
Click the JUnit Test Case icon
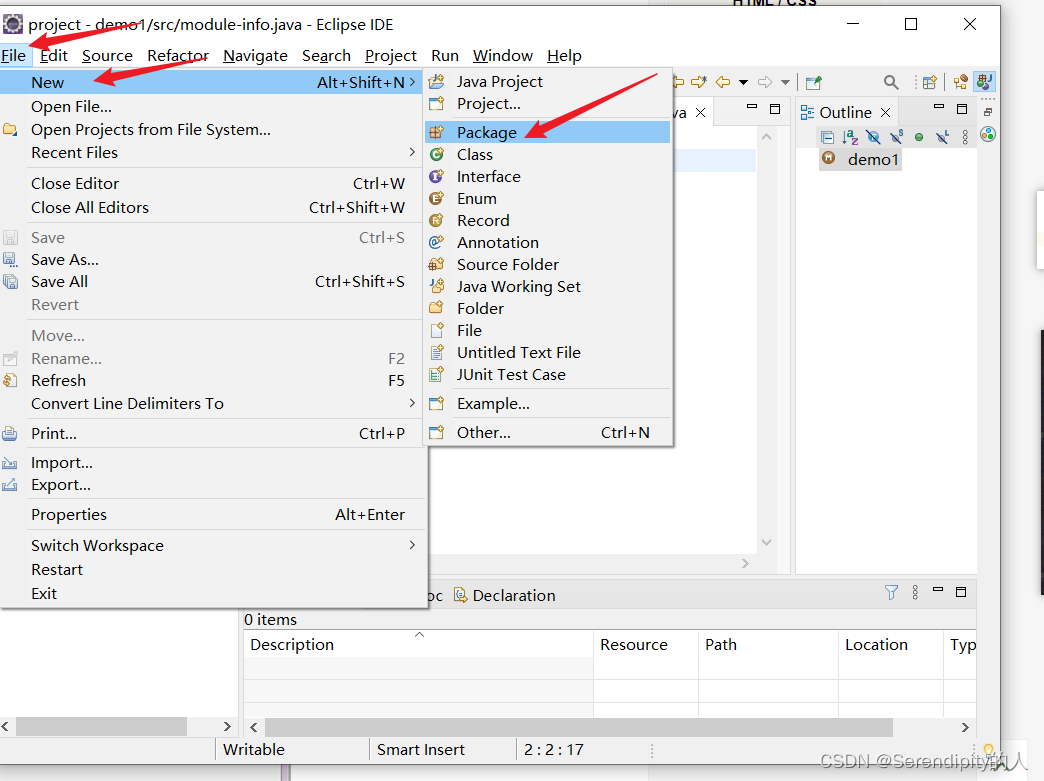(x=437, y=374)
